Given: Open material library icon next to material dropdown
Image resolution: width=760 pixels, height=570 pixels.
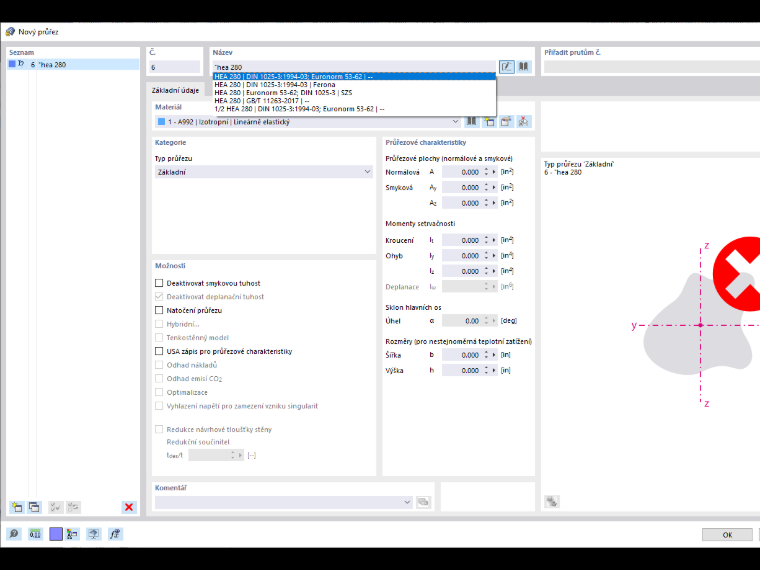Looking at the screenshot, I should 471,122.
